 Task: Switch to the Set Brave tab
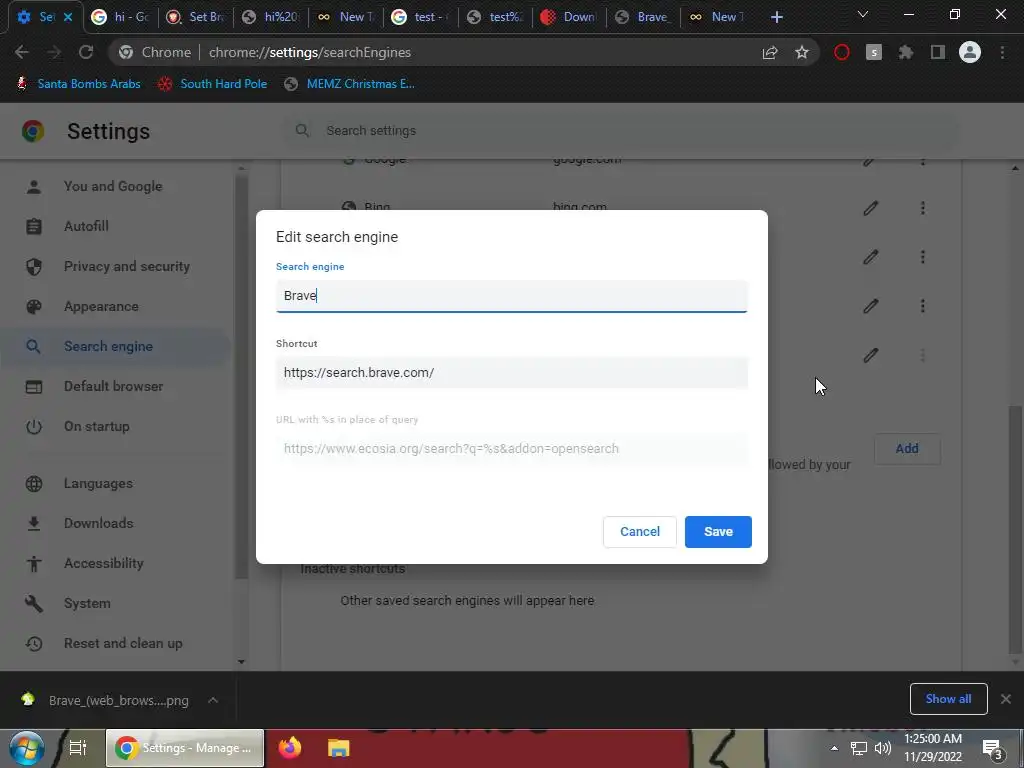[195, 17]
